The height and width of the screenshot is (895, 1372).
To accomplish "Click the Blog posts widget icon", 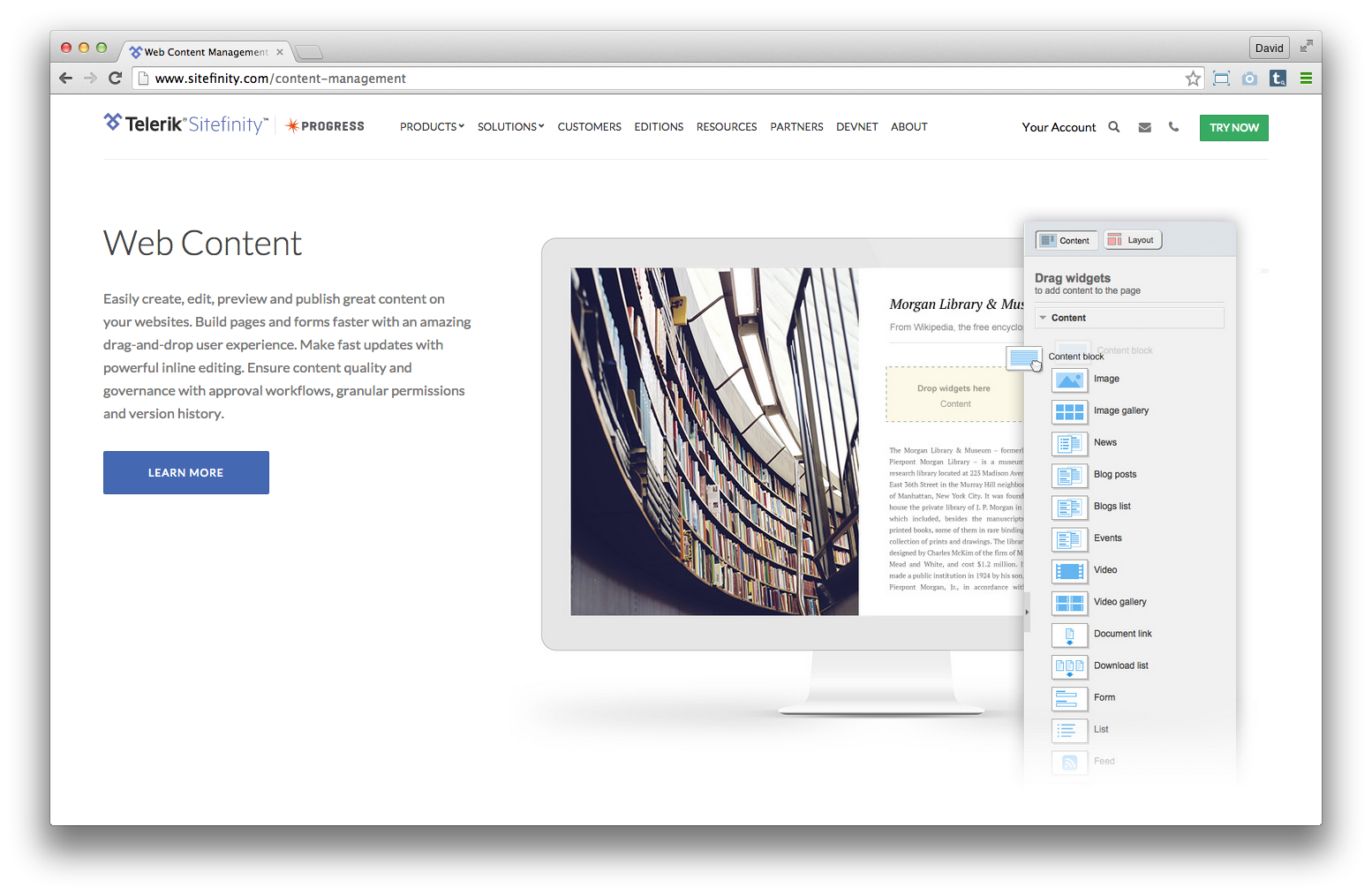I will point(1069,475).
